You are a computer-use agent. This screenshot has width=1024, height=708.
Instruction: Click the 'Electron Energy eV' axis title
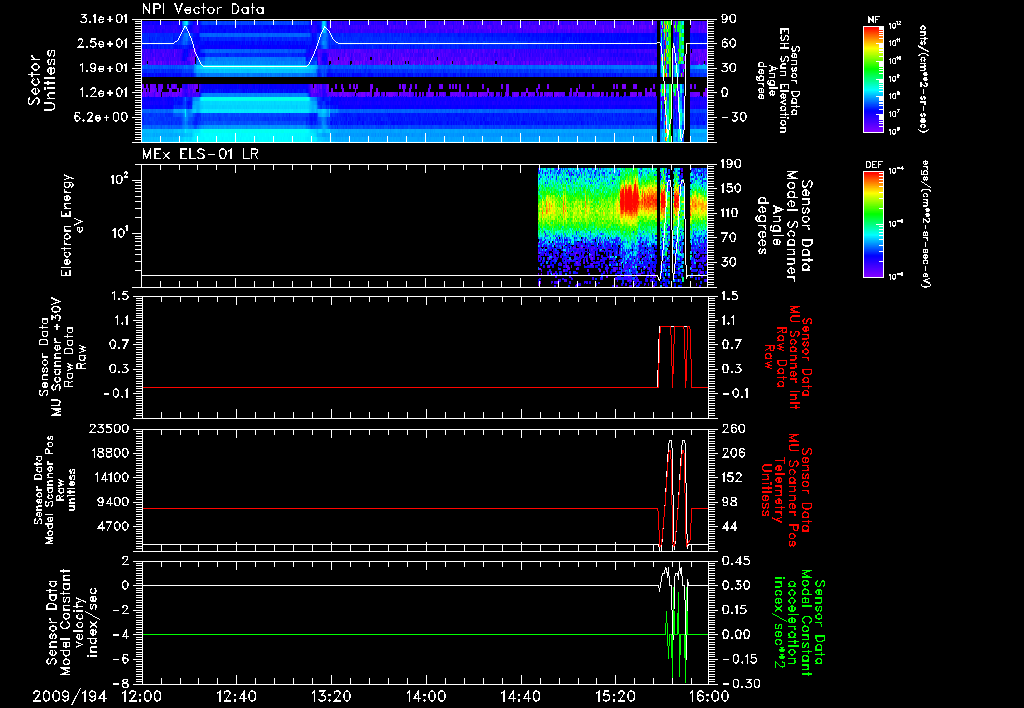tap(72, 225)
